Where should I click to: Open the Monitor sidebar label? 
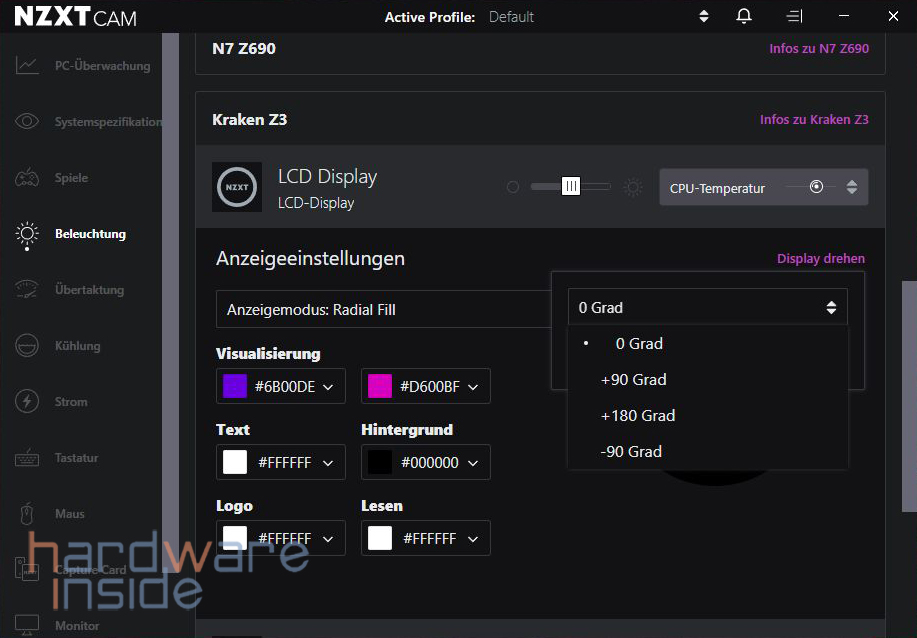(x=77, y=626)
